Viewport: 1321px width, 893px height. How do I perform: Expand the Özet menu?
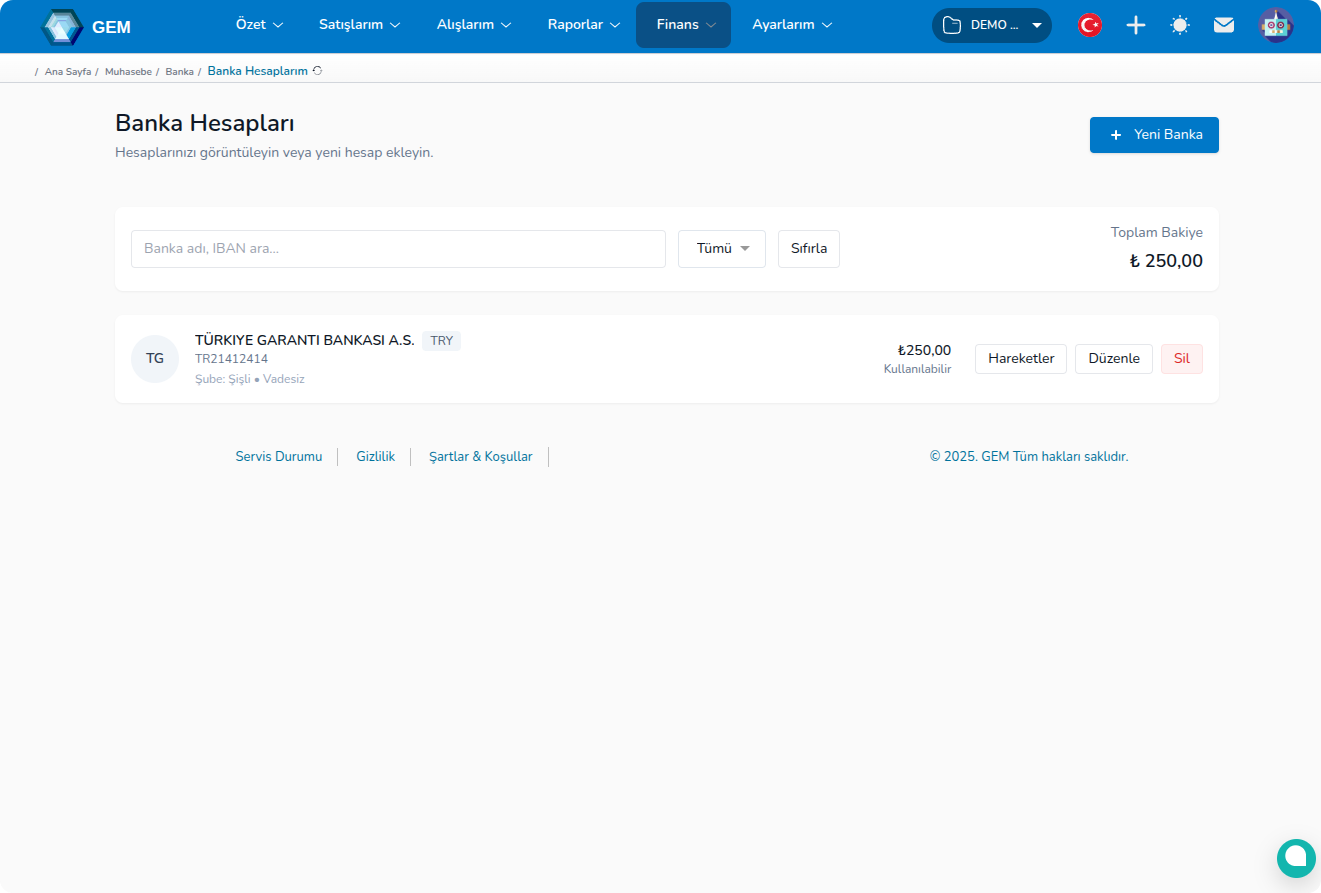259,25
